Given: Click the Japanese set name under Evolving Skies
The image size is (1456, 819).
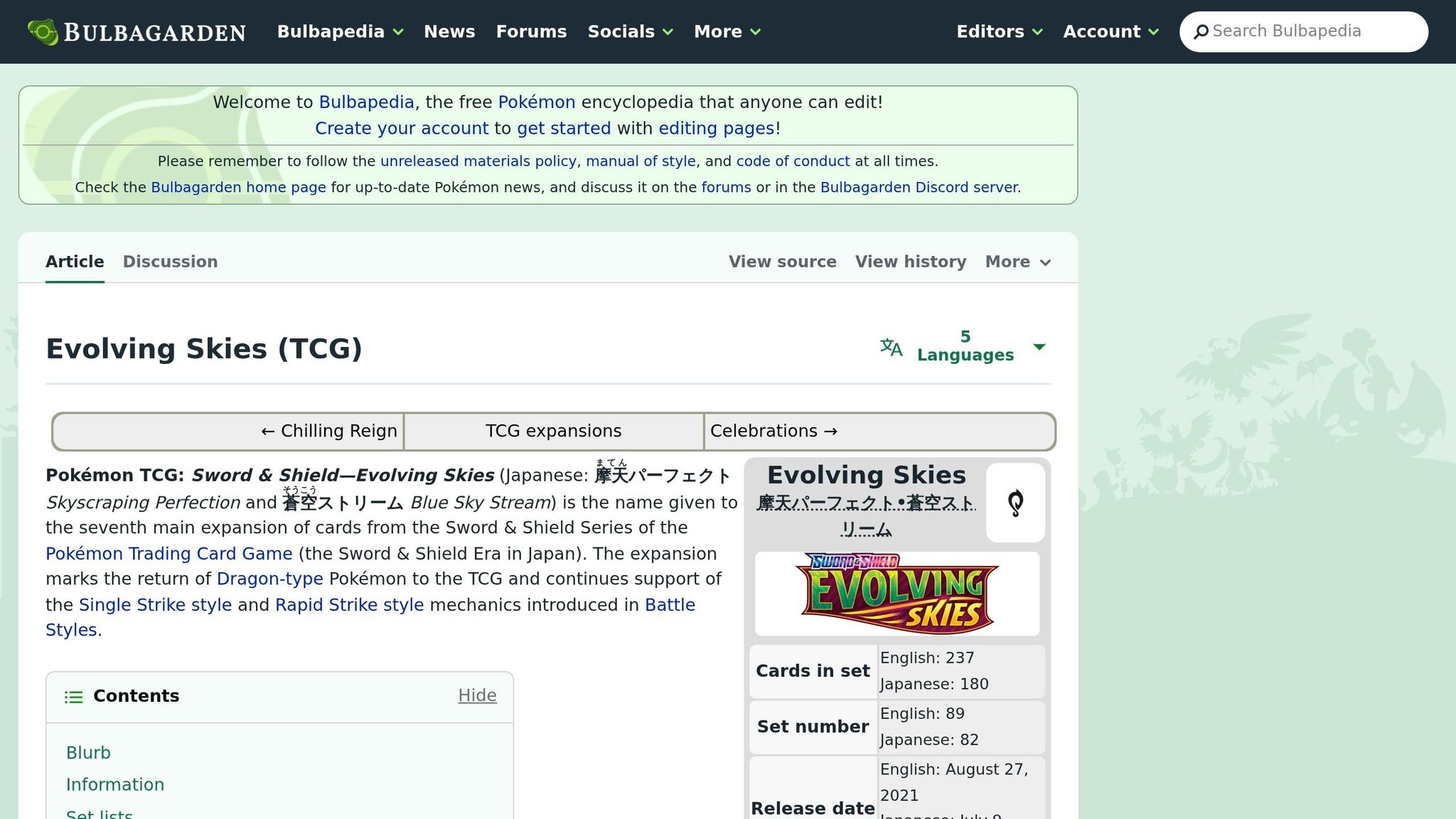Looking at the screenshot, I should [866, 516].
